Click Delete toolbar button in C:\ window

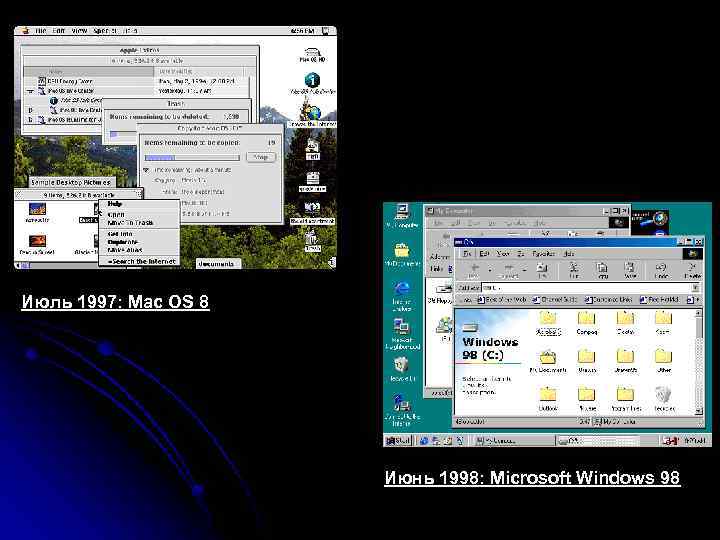pyautogui.click(x=692, y=270)
